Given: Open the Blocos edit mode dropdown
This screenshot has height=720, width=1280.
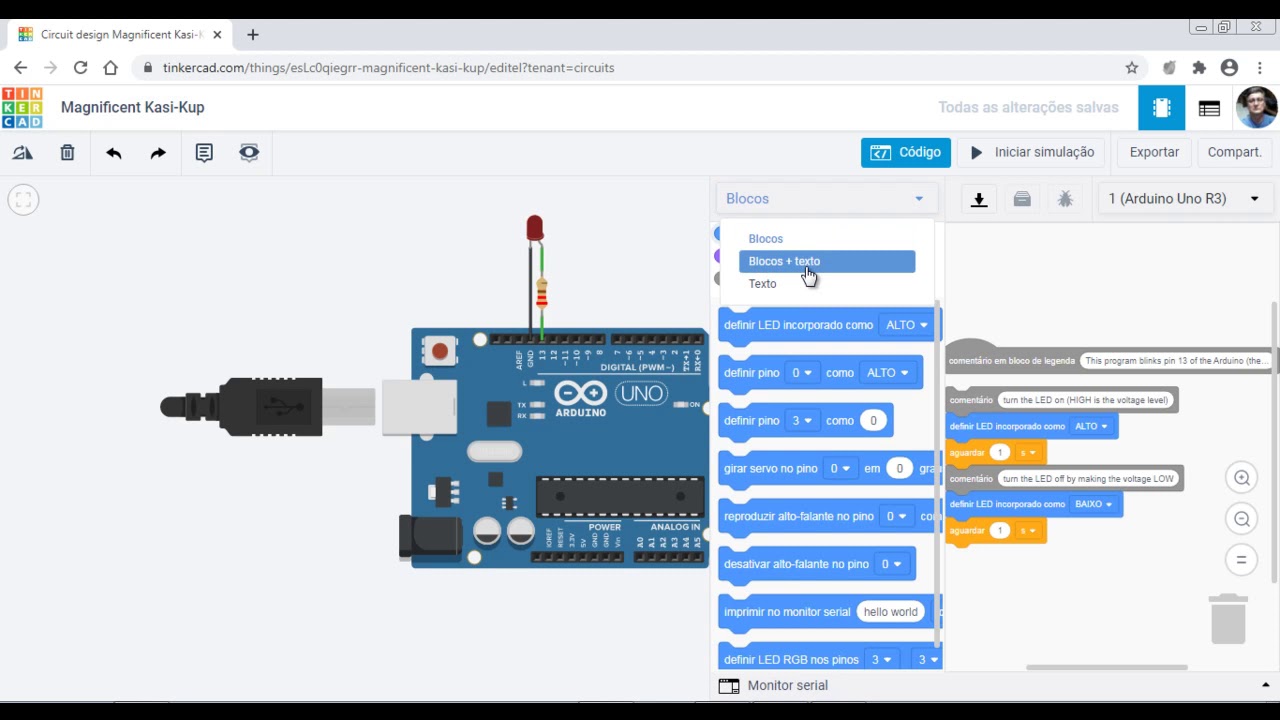Looking at the screenshot, I should click(825, 199).
